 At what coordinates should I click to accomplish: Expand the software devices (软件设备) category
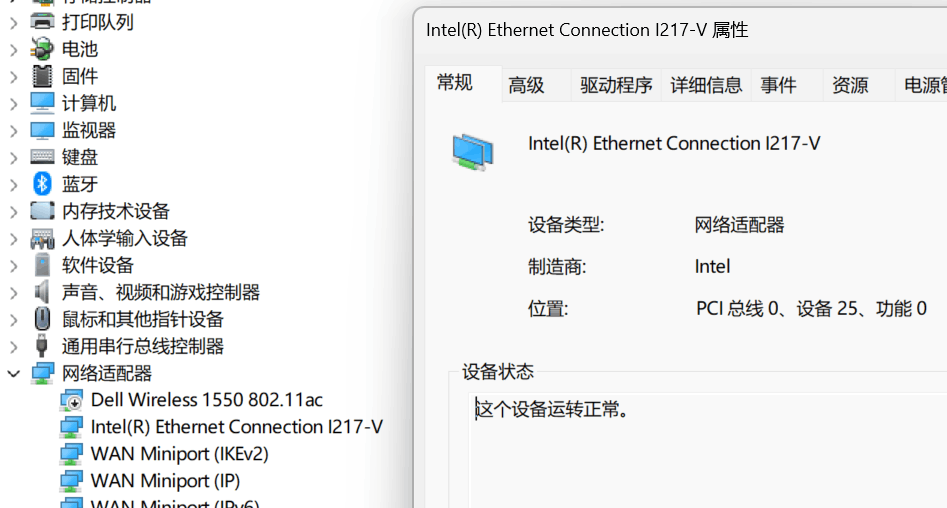click(x=13, y=265)
